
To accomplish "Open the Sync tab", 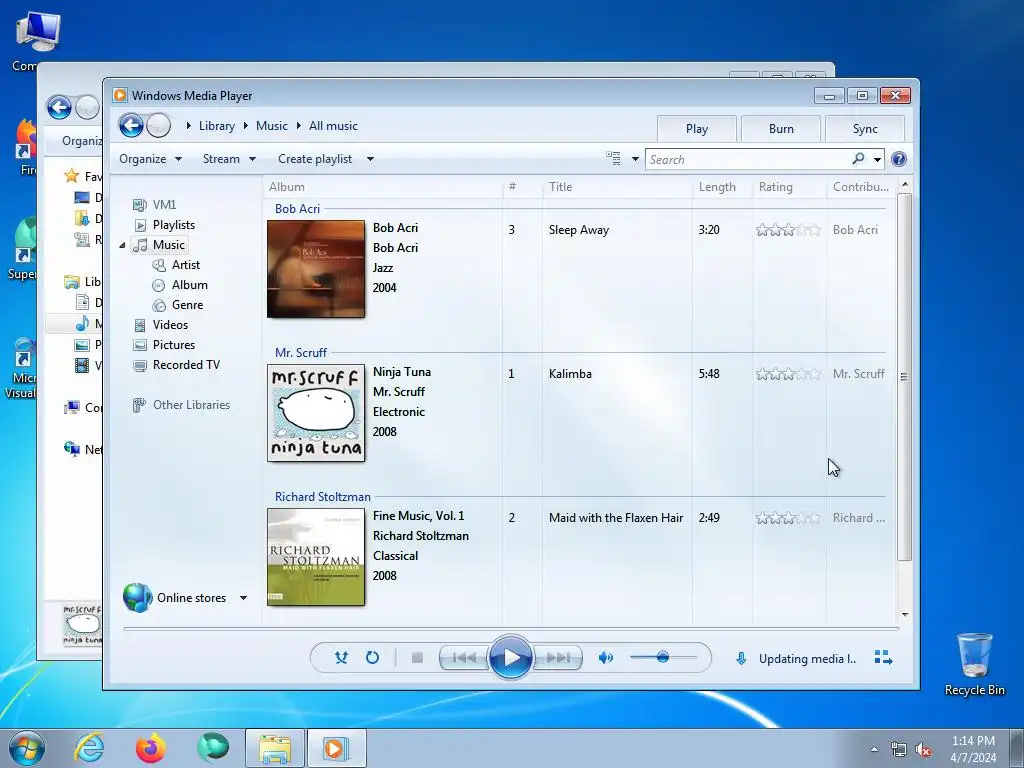I will (x=865, y=129).
